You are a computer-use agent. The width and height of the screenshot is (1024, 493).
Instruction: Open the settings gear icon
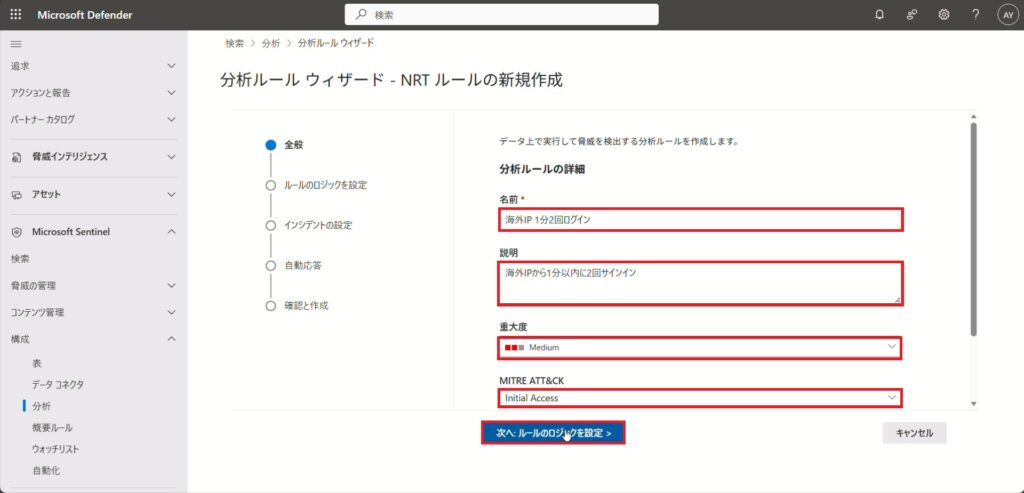click(943, 15)
